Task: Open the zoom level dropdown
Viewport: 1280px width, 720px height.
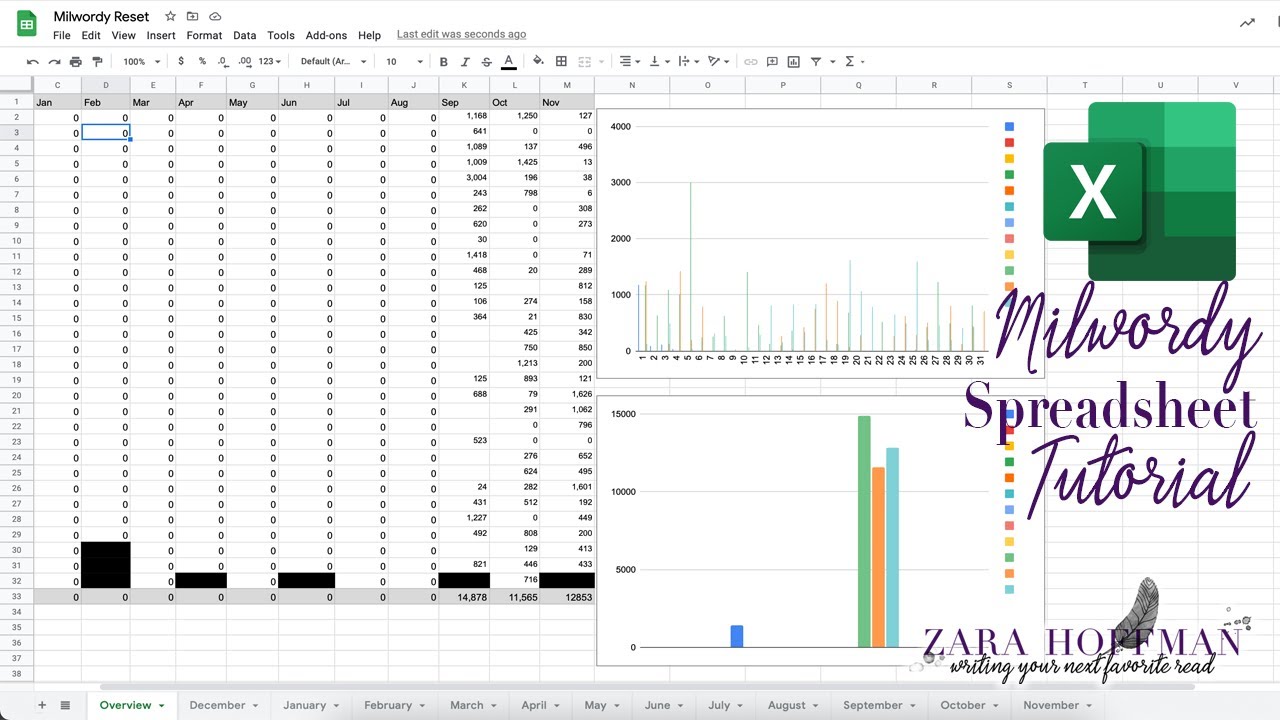Action: click(141, 62)
